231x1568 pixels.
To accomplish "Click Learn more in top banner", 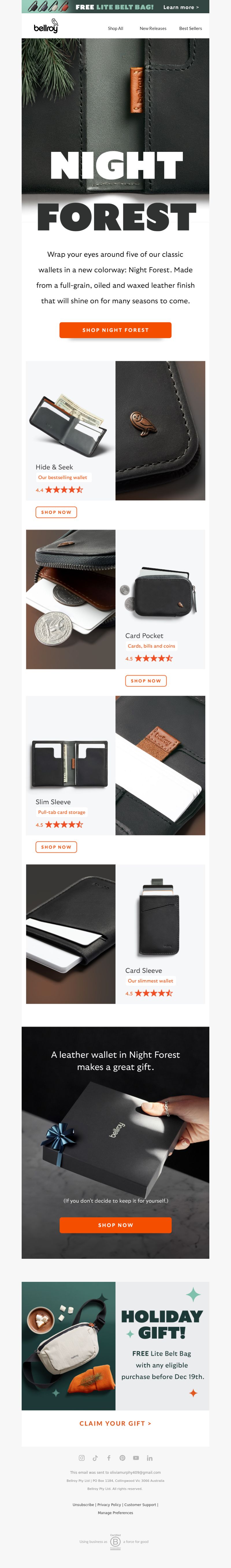I will [181, 7].
